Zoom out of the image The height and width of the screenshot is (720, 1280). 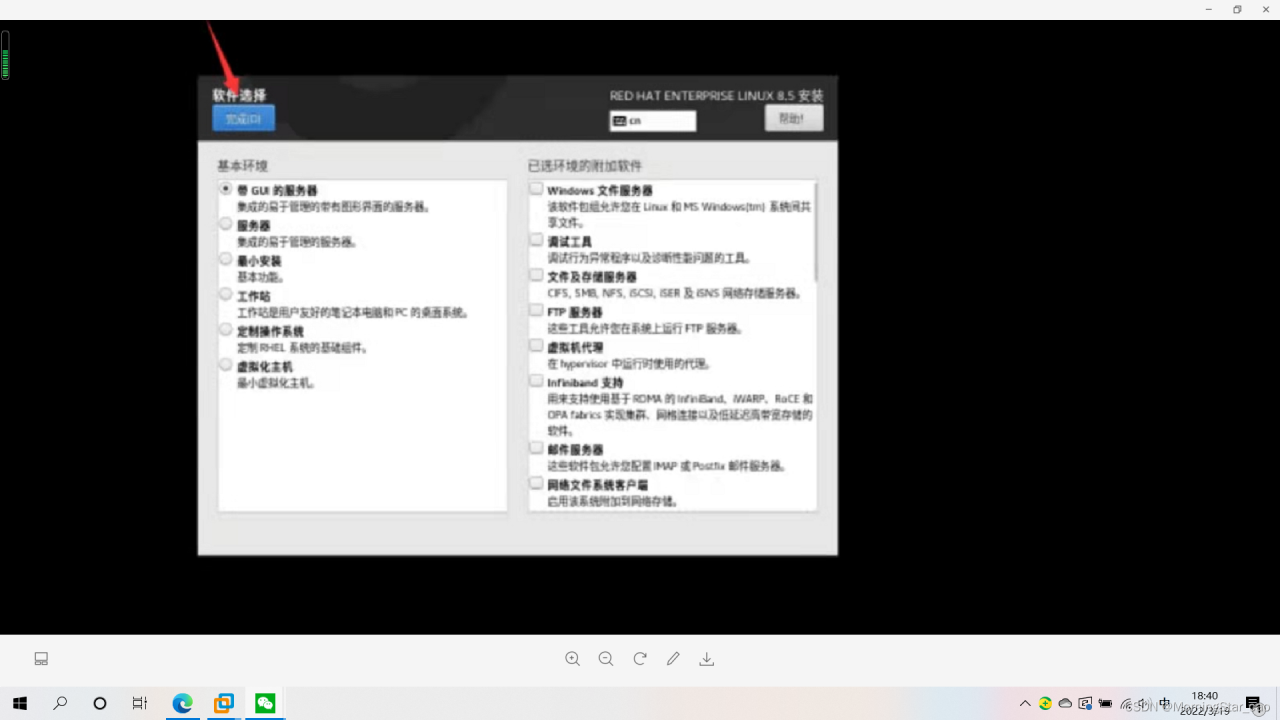[606, 659]
